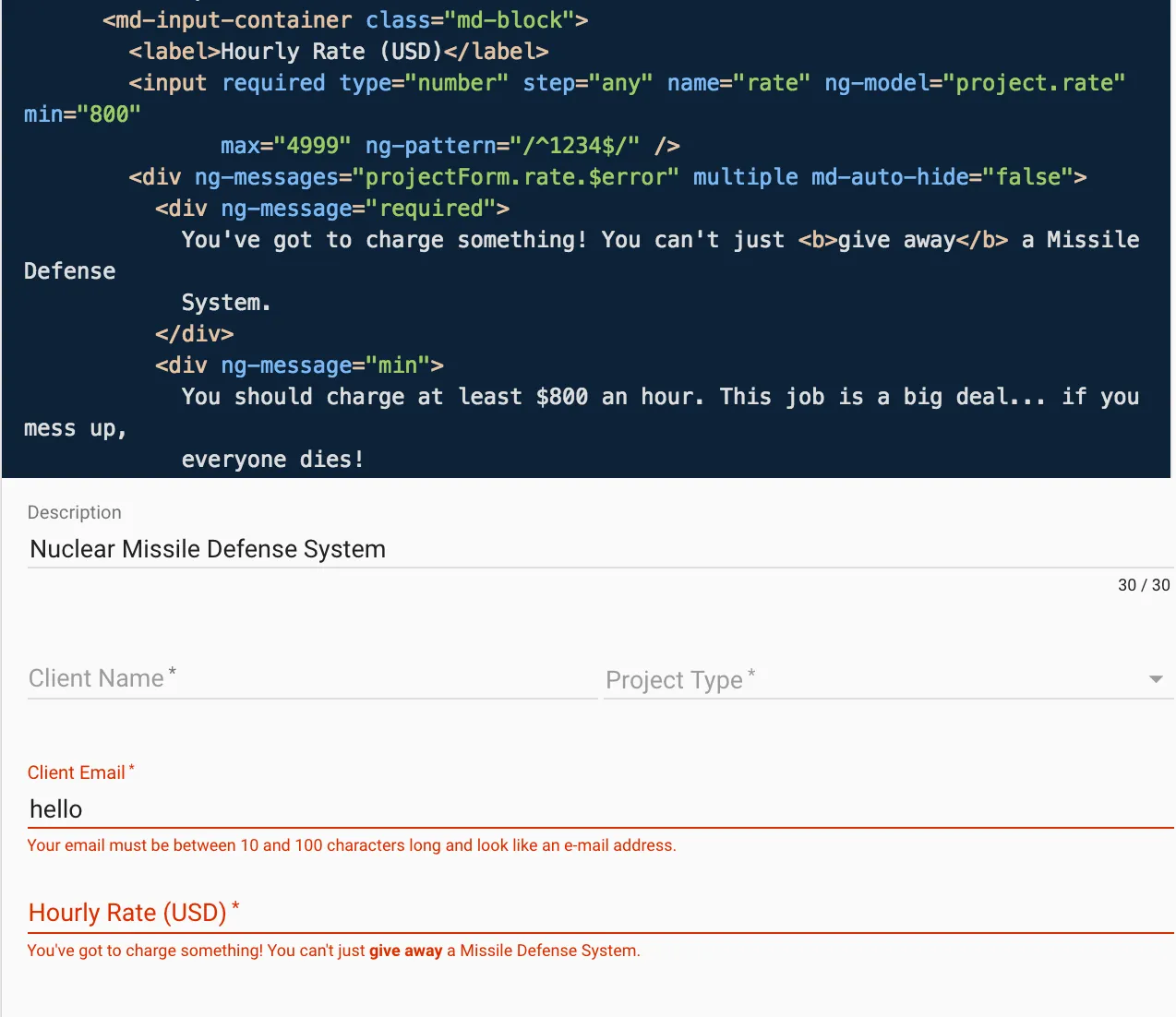
Task: Click the bold give away text in error
Action: point(405,951)
